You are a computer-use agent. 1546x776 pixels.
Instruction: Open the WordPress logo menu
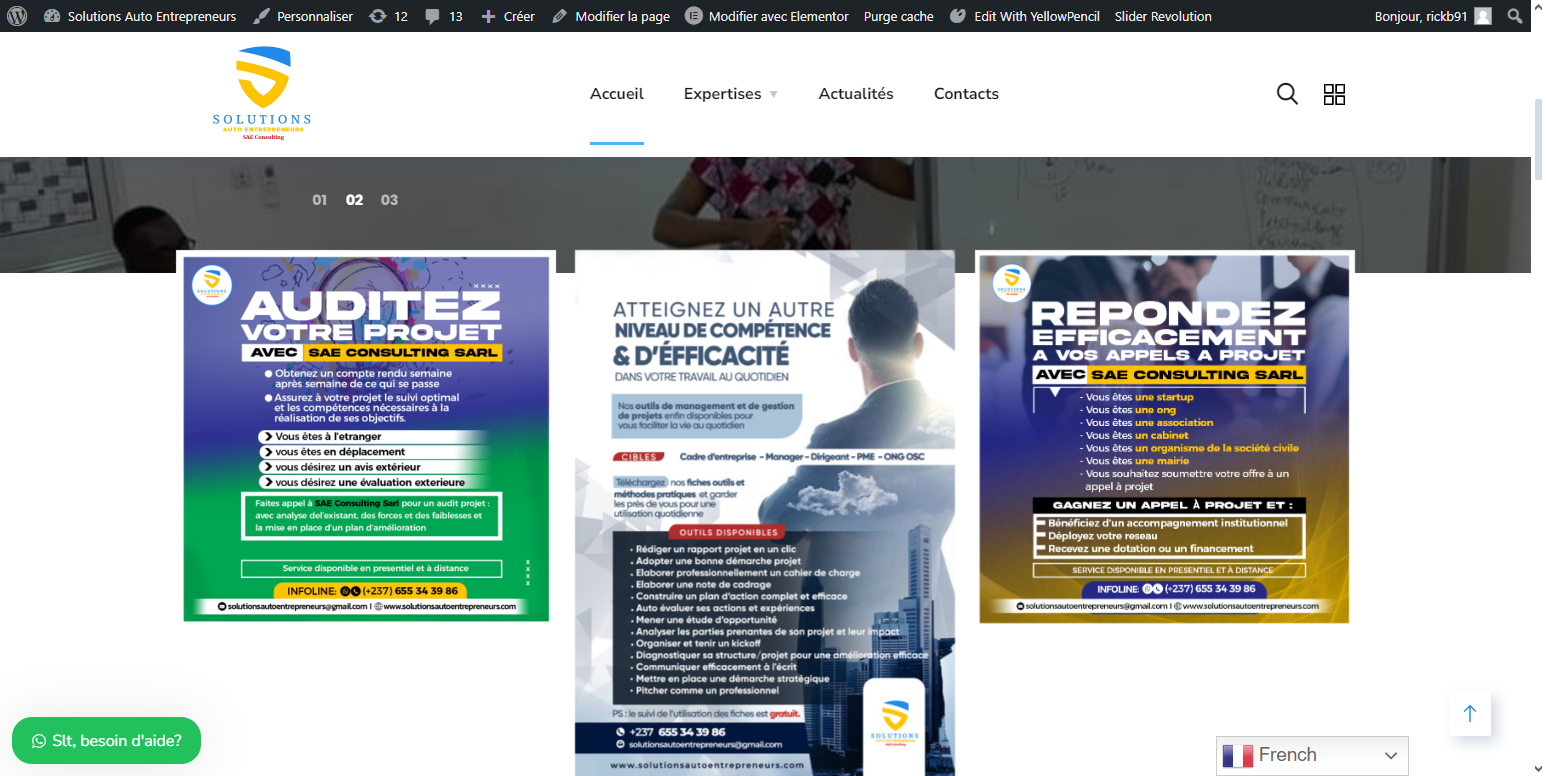[x=17, y=16]
